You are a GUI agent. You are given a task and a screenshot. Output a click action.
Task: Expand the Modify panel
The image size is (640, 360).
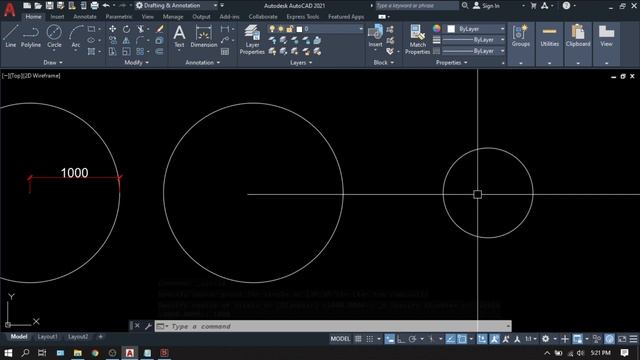click(x=136, y=62)
